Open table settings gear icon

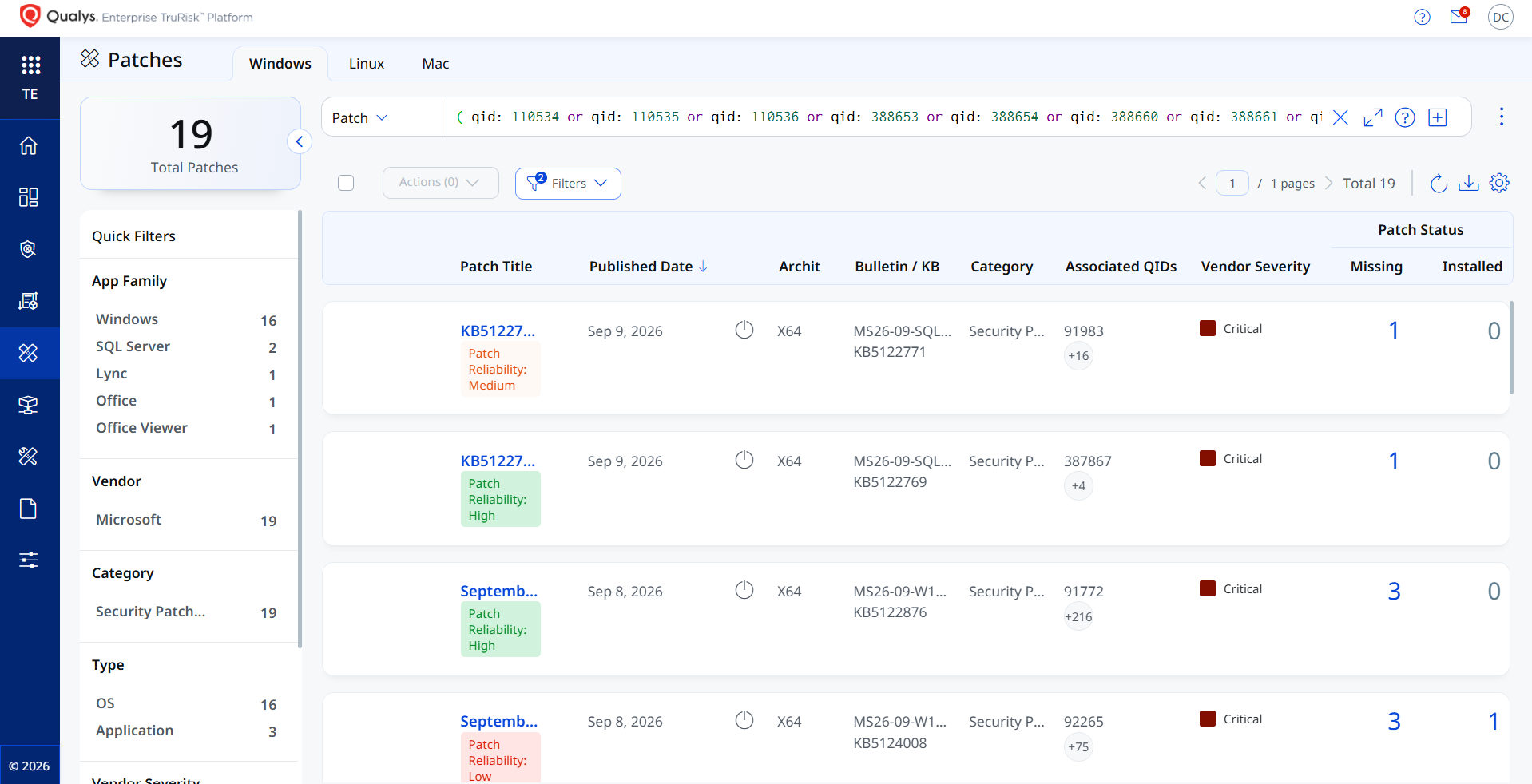tap(1499, 183)
